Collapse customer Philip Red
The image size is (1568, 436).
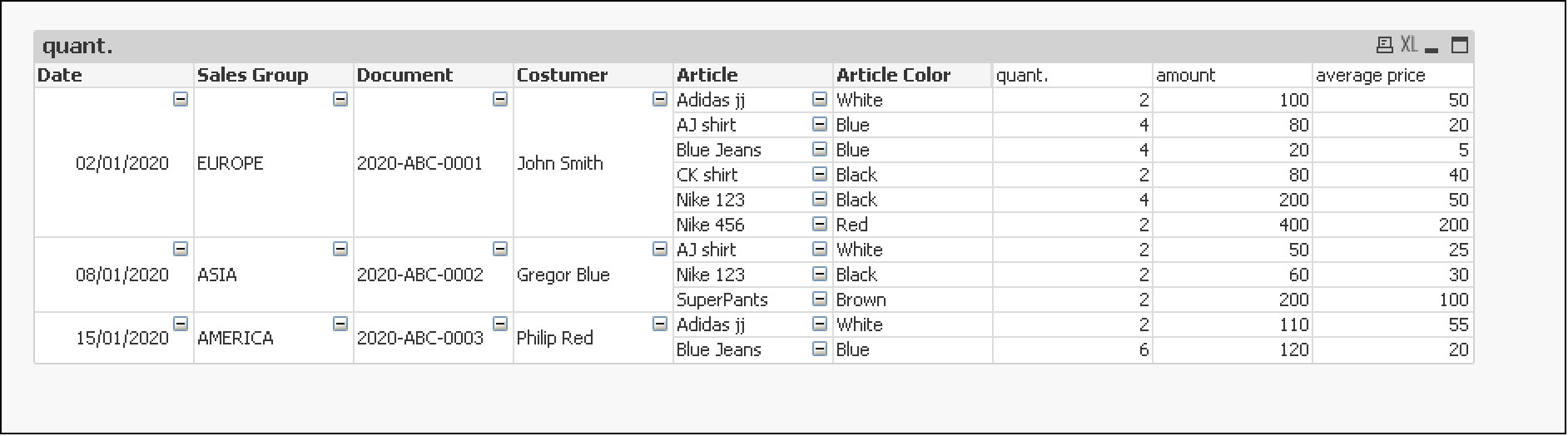659,325
